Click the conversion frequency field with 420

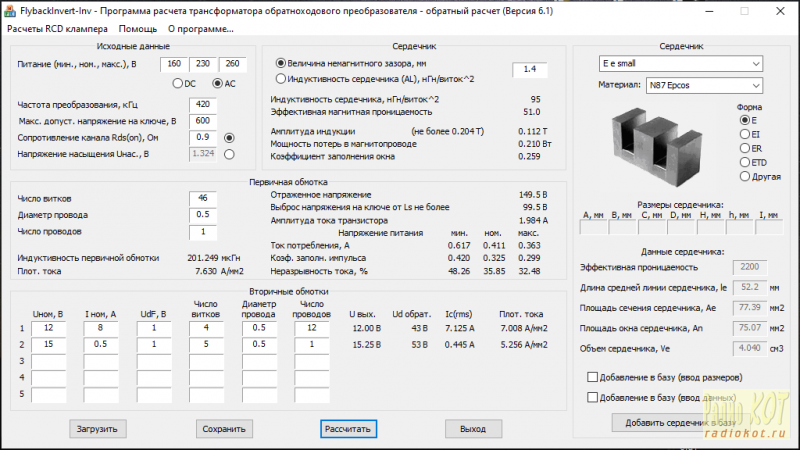click(203, 105)
